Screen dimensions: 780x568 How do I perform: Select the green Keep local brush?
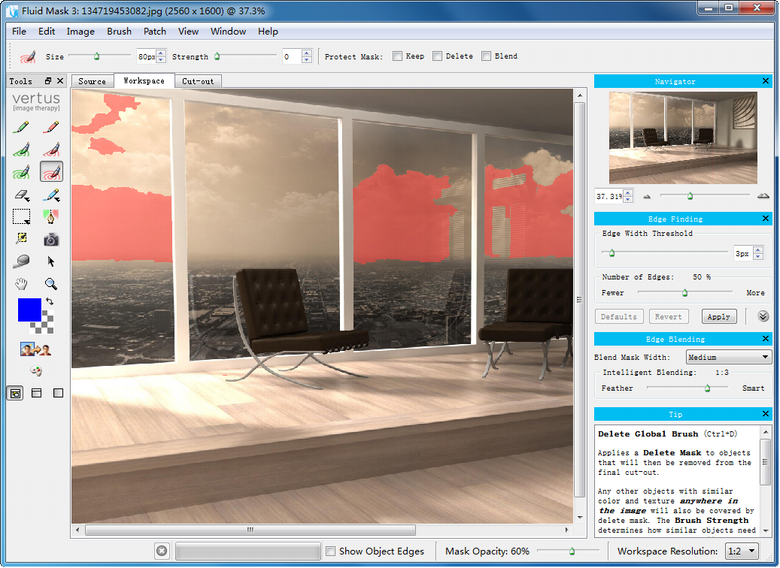(x=20, y=128)
